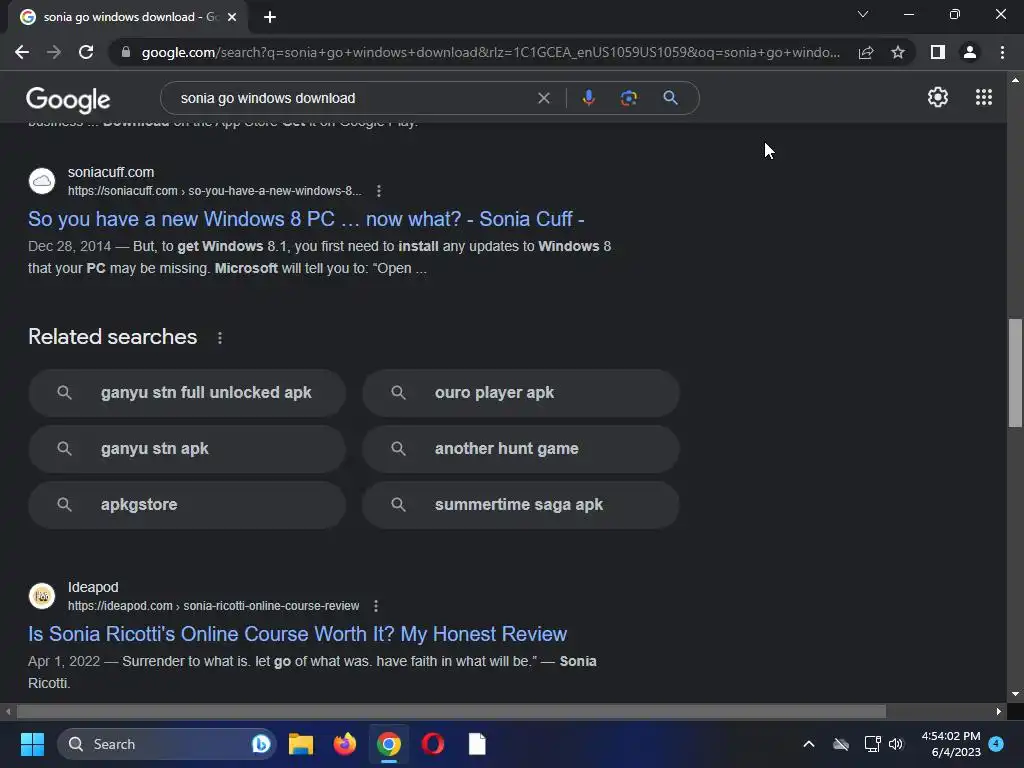
Task: Submit search with the magnifier icon
Action: pyautogui.click(x=670, y=98)
